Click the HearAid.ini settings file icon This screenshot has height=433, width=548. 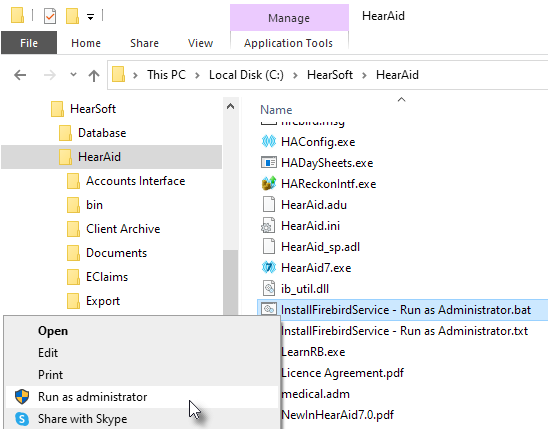[x=268, y=226]
